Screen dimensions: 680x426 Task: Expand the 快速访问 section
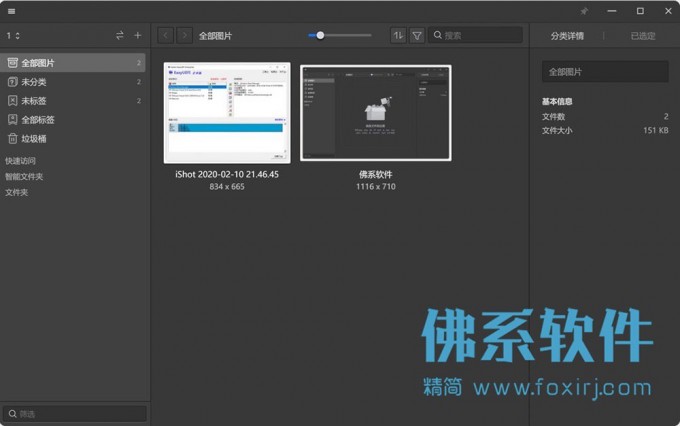tap(20, 161)
